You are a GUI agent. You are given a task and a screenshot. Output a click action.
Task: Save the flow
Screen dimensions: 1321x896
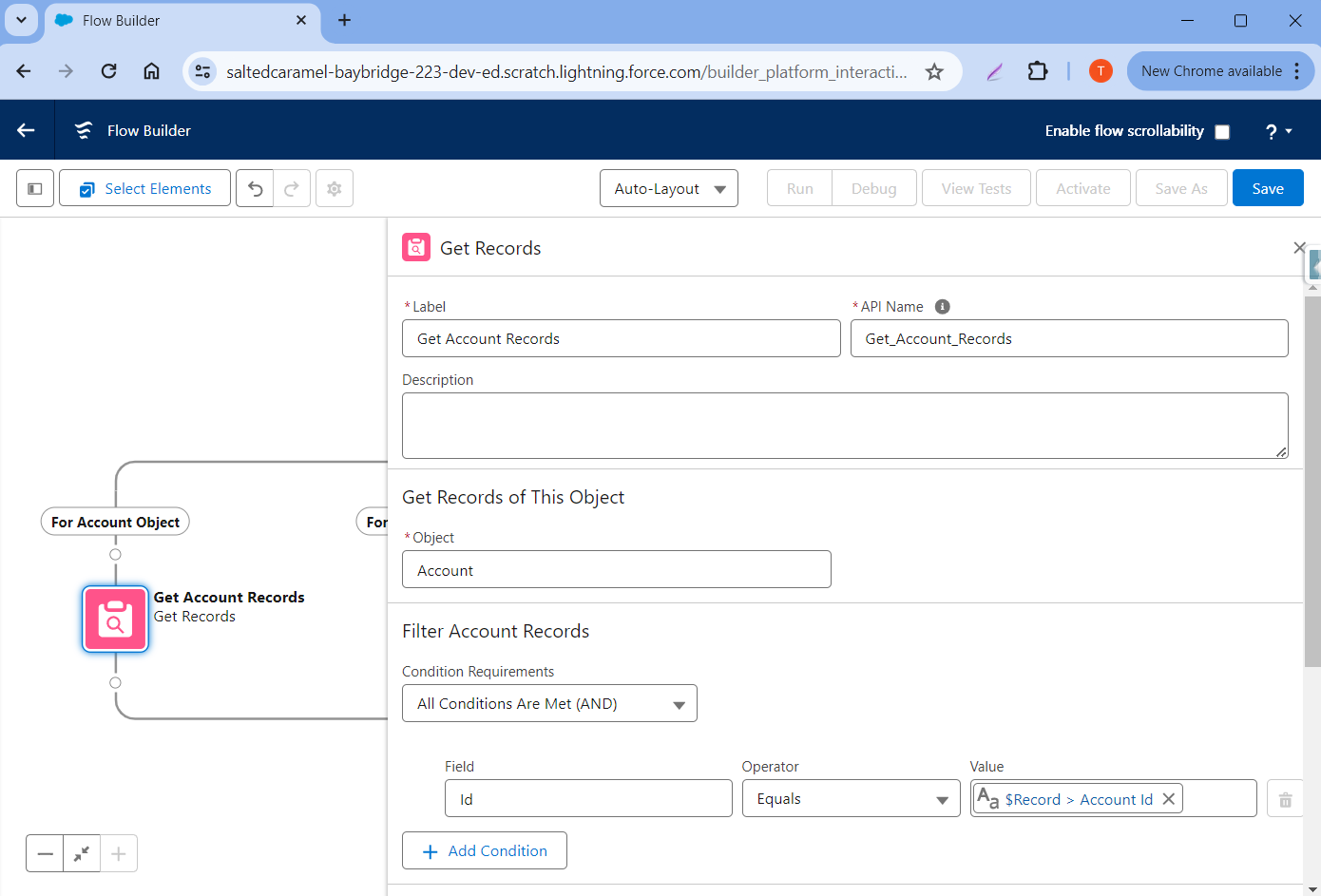tap(1268, 188)
